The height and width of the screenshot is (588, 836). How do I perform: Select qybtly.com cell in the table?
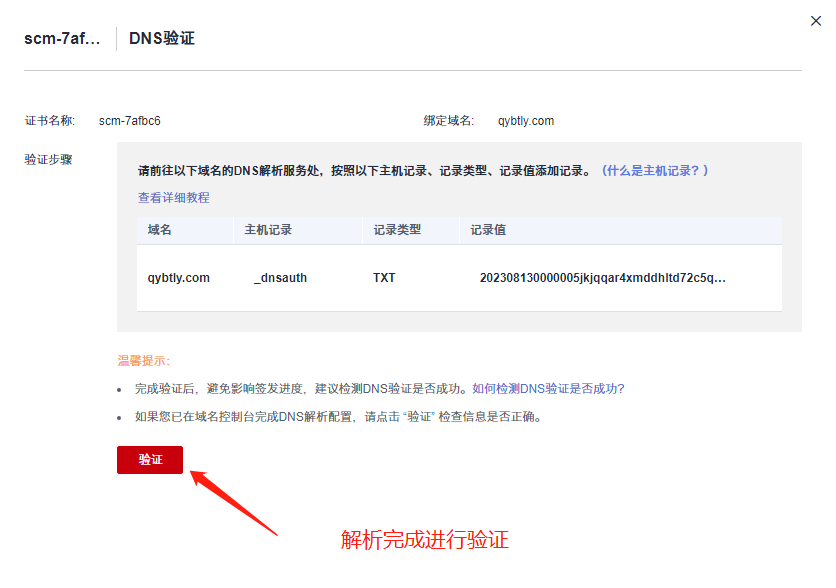pyautogui.click(x=179, y=278)
